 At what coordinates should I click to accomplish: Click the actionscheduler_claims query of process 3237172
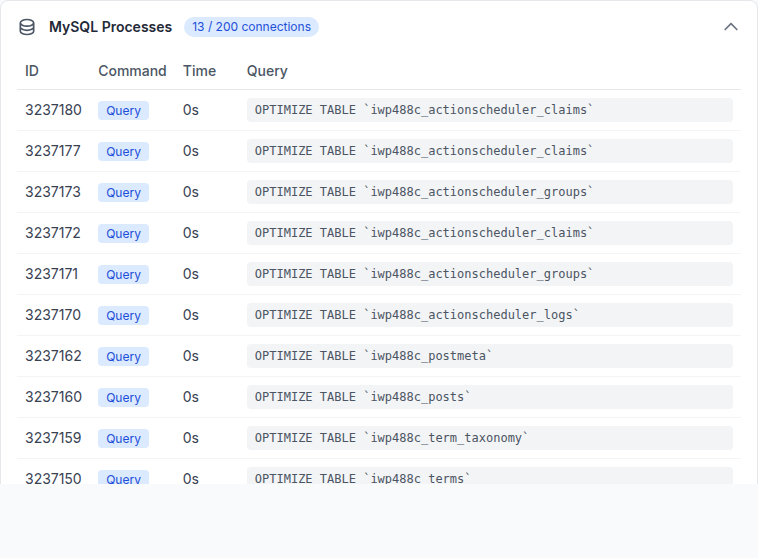pyautogui.click(x=490, y=233)
